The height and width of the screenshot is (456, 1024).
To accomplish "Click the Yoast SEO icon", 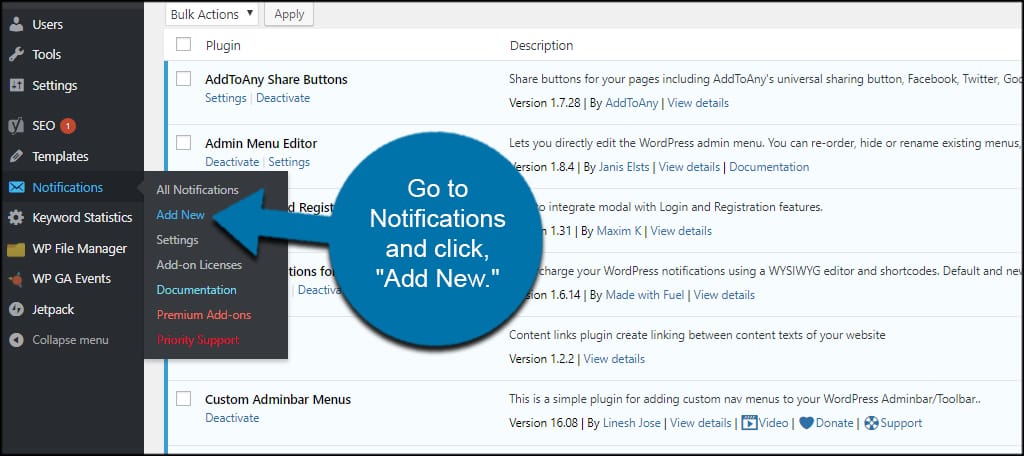I will [16, 126].
